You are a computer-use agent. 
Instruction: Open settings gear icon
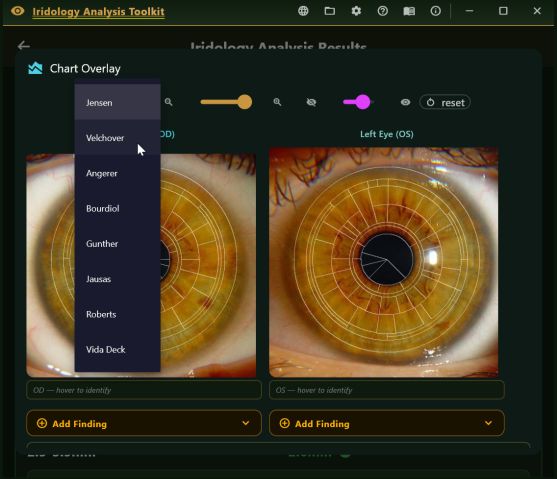click(356, 11)
